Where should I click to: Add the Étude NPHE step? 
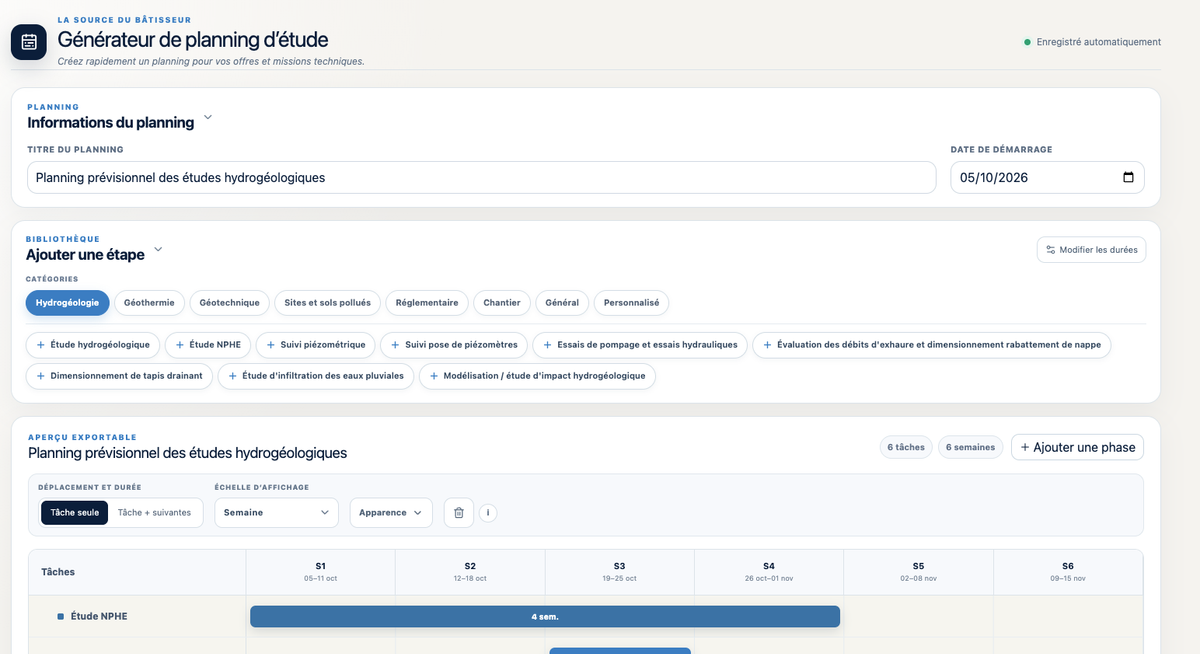(x=208, y=344)
